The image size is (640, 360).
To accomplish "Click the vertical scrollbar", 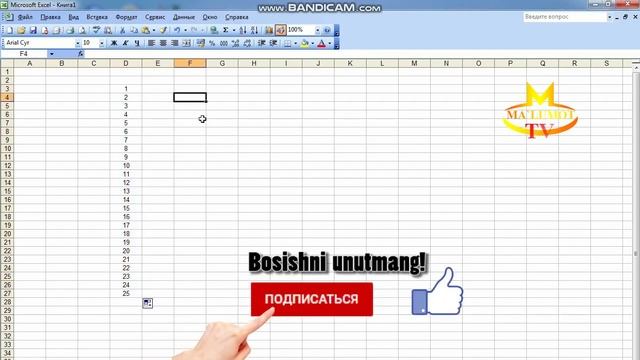I will [x=636, y=212].
